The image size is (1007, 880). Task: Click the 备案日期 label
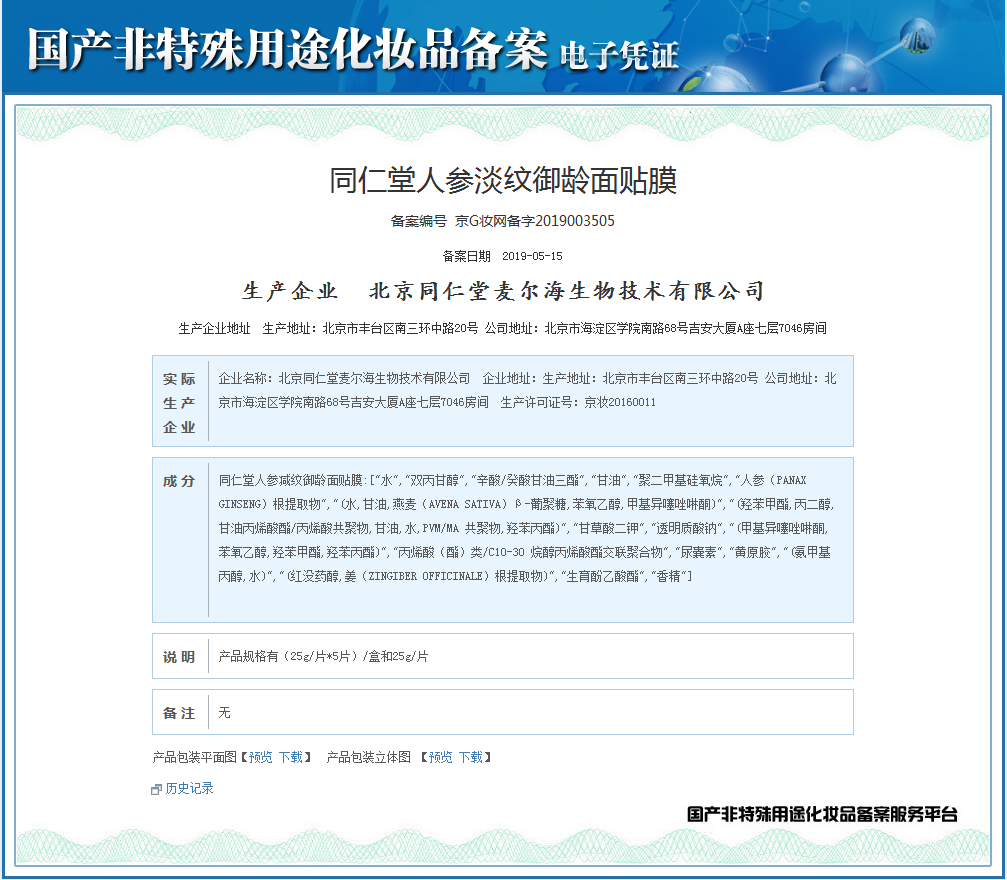[466, 256]
